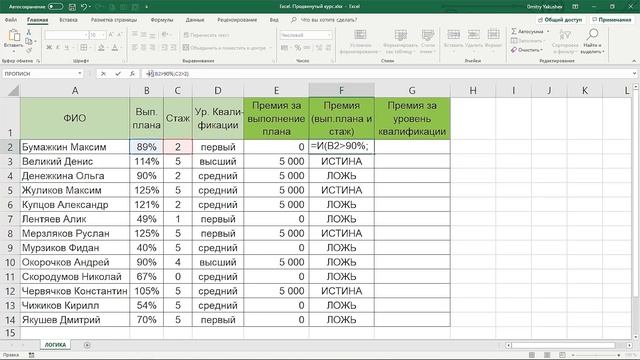
Task: Switch to the Данные tab
Action: 195,20
